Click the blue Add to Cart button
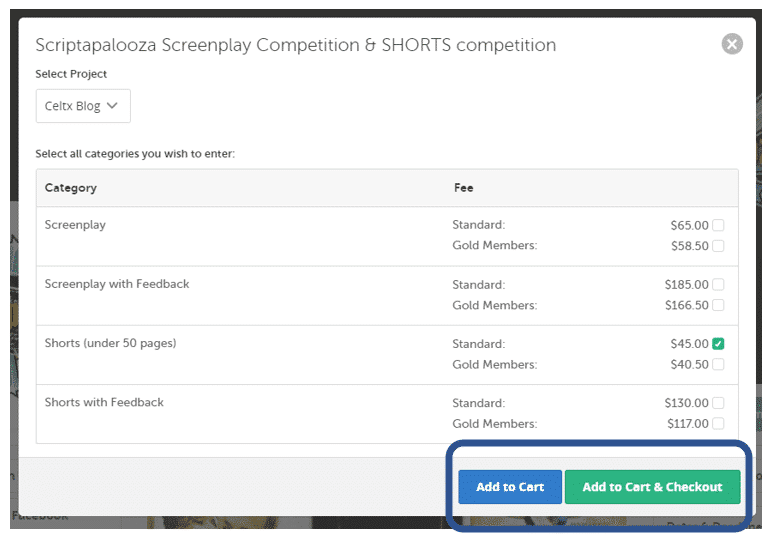This screenshot has height=539, width=775. click(510, 487)
